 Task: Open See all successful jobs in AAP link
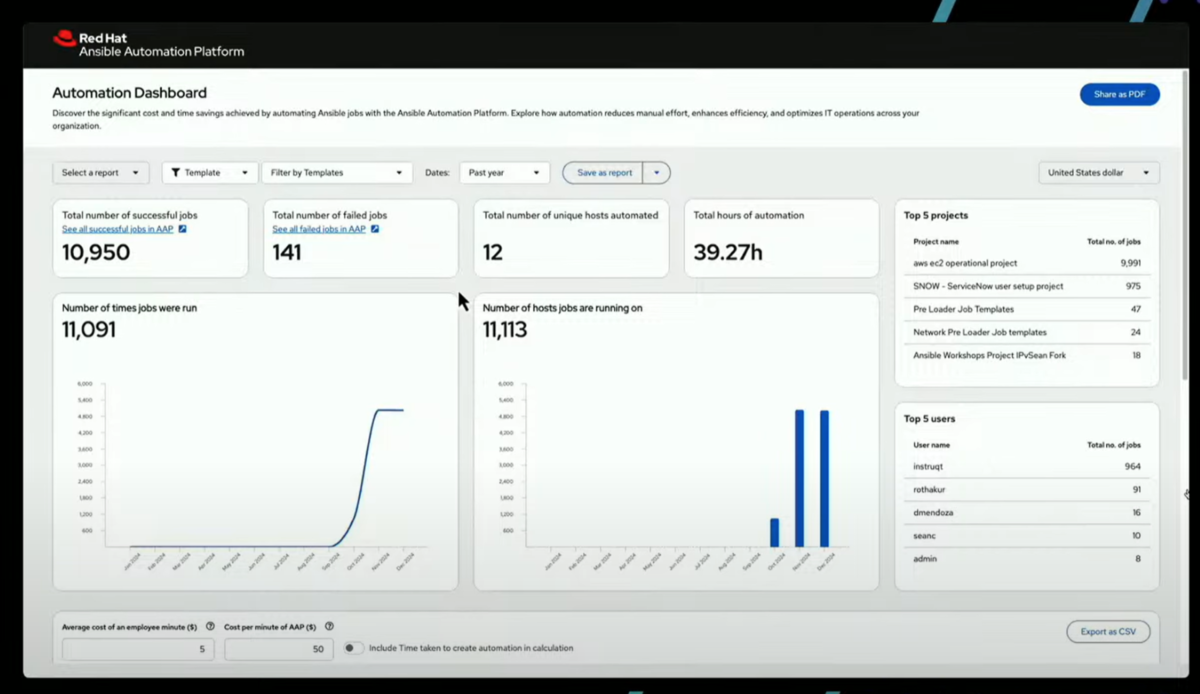117,229
